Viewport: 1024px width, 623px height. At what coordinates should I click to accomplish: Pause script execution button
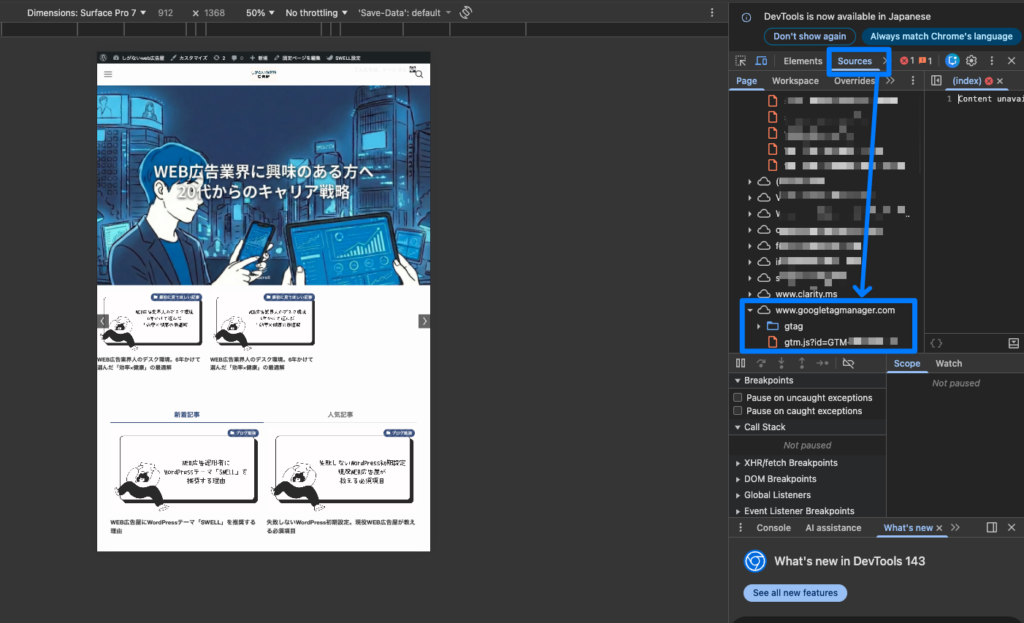pyautogui.click(x=741, y=364)
